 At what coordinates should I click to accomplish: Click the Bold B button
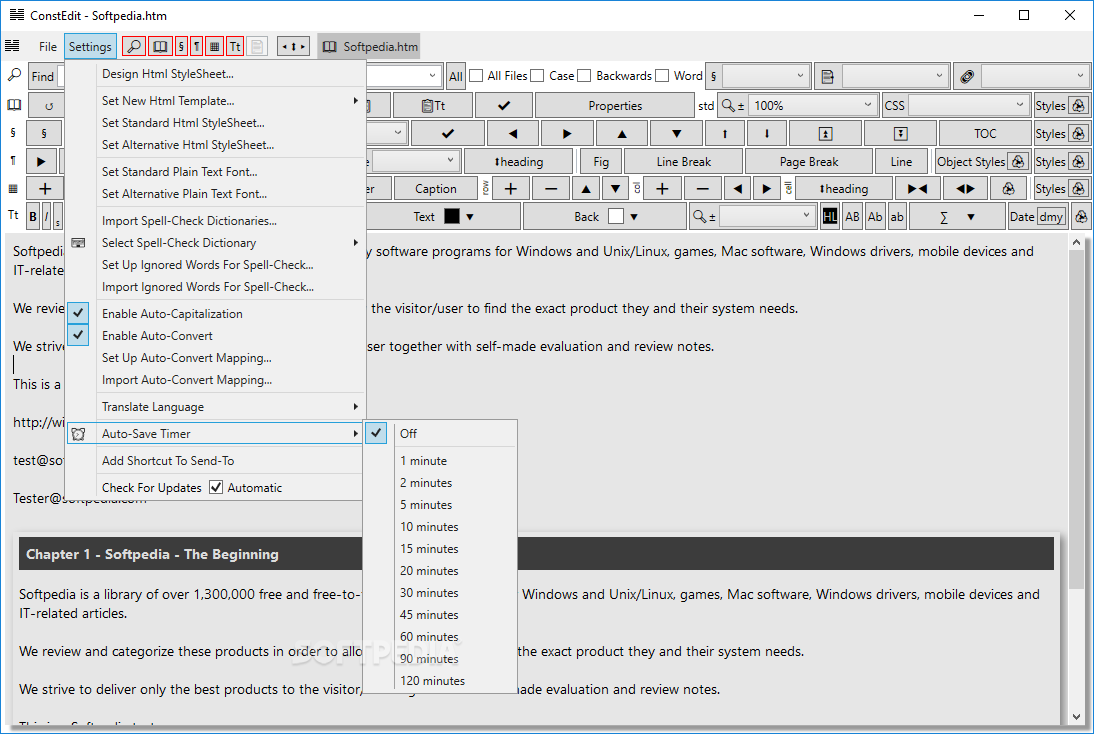[x=33, y=217]
